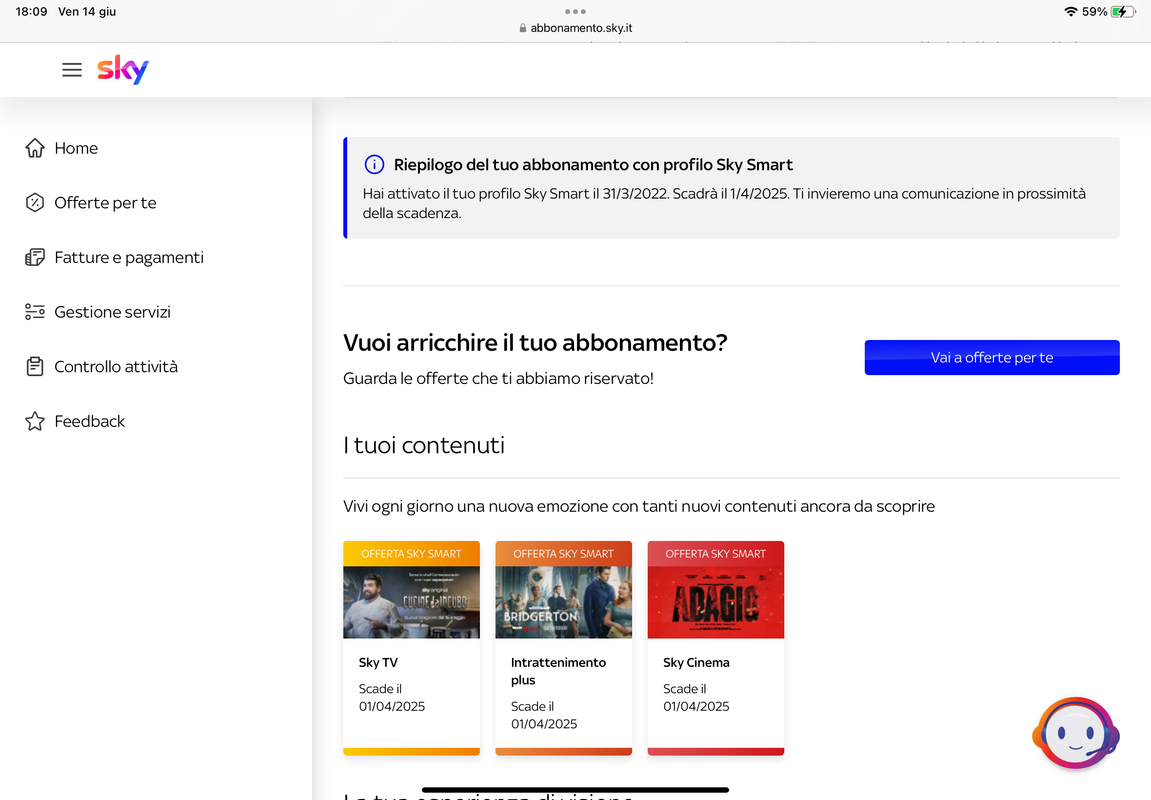
Task: Click Vuoi arricchire il tuo abbonamento heading
Action: 535,343
